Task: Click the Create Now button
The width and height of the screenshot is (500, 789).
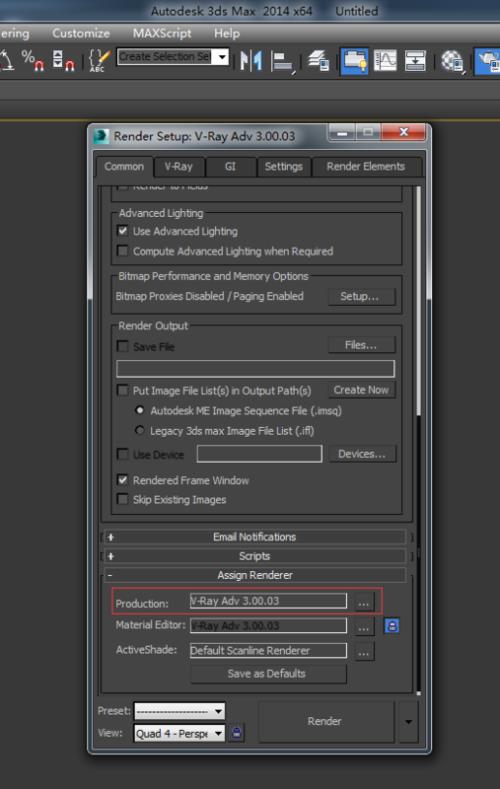Action: click(x=361, y=390)
